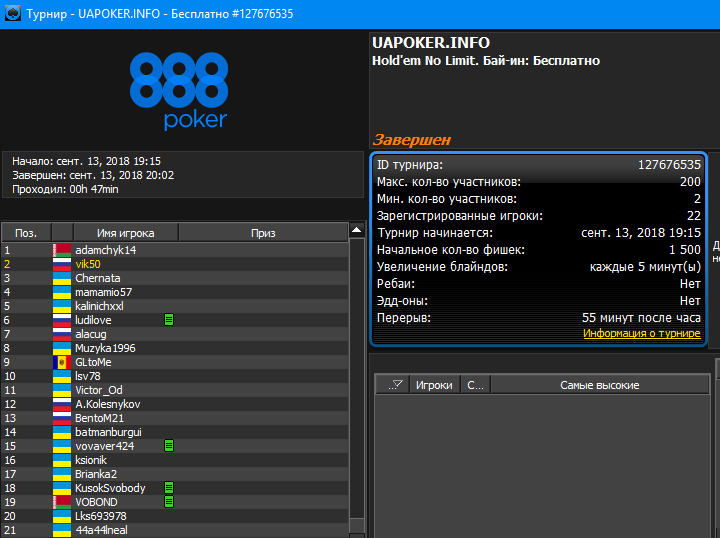The height and width of the screenshot is (538, 720).
Task: Click Увеличение блайндов value каждые 5 минут(ы)
Action: click(x=645, y=267)
